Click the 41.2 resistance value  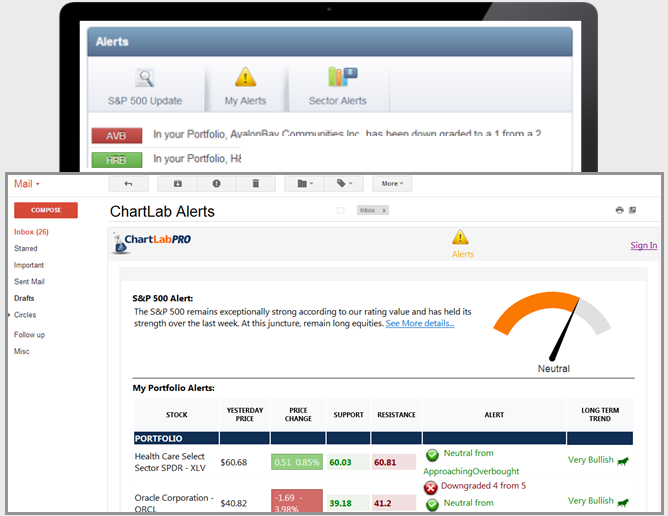tap(383, 503)
